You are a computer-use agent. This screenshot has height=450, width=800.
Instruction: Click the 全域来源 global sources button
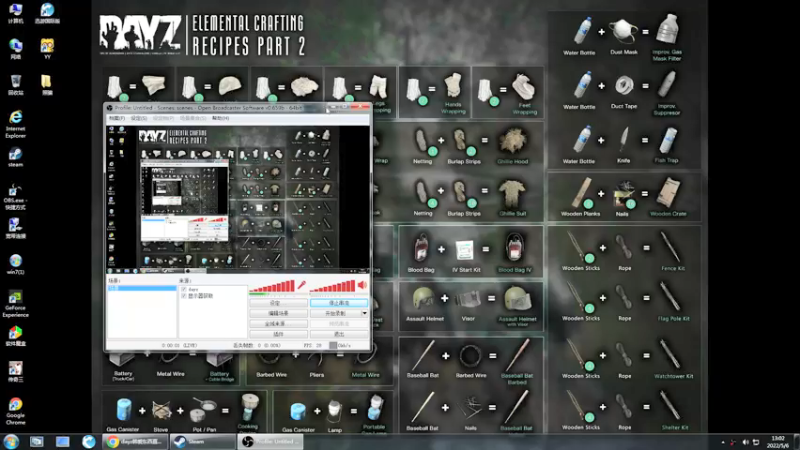279,323
